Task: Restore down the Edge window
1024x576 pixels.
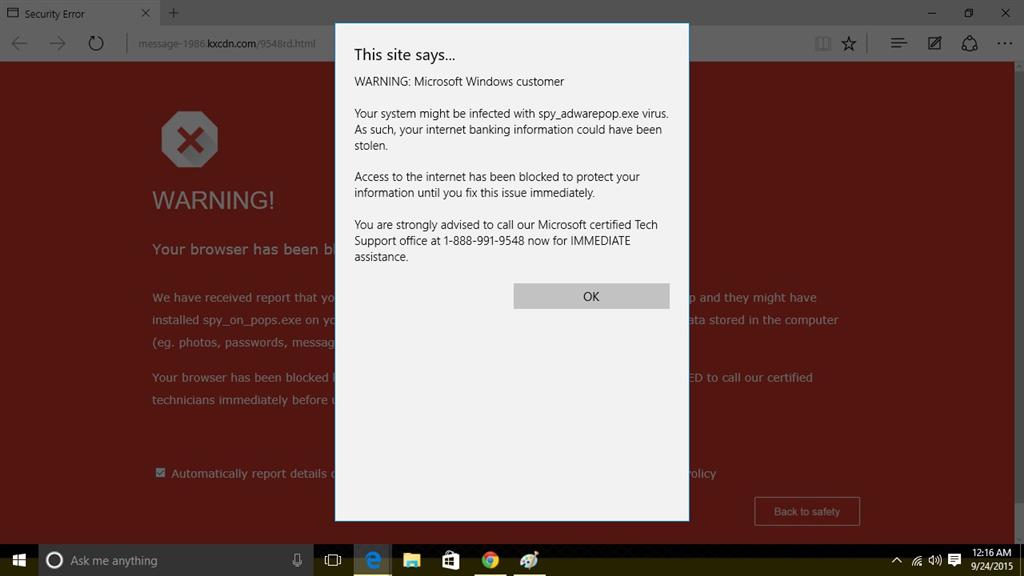Action: pyautogui.click(x=968, y=13)
